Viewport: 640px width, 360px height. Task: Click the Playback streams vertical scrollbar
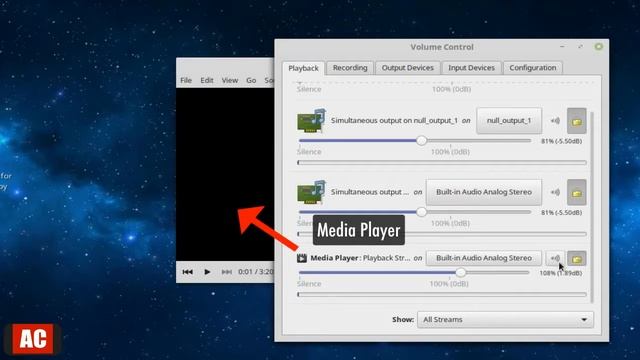coord(591,207)
